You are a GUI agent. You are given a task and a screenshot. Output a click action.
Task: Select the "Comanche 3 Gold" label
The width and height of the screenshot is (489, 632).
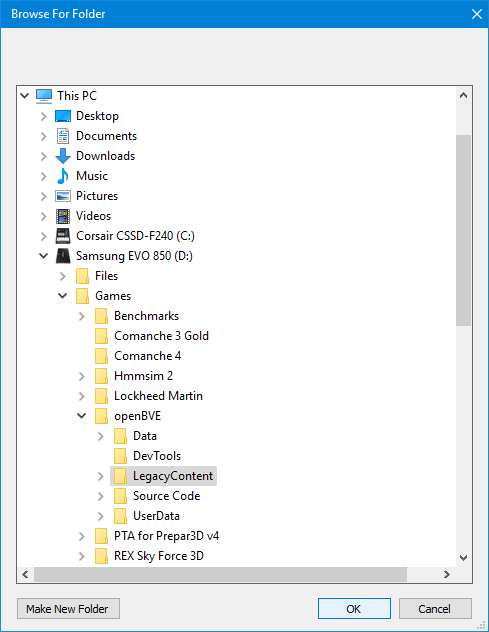[x=161, y=336]
